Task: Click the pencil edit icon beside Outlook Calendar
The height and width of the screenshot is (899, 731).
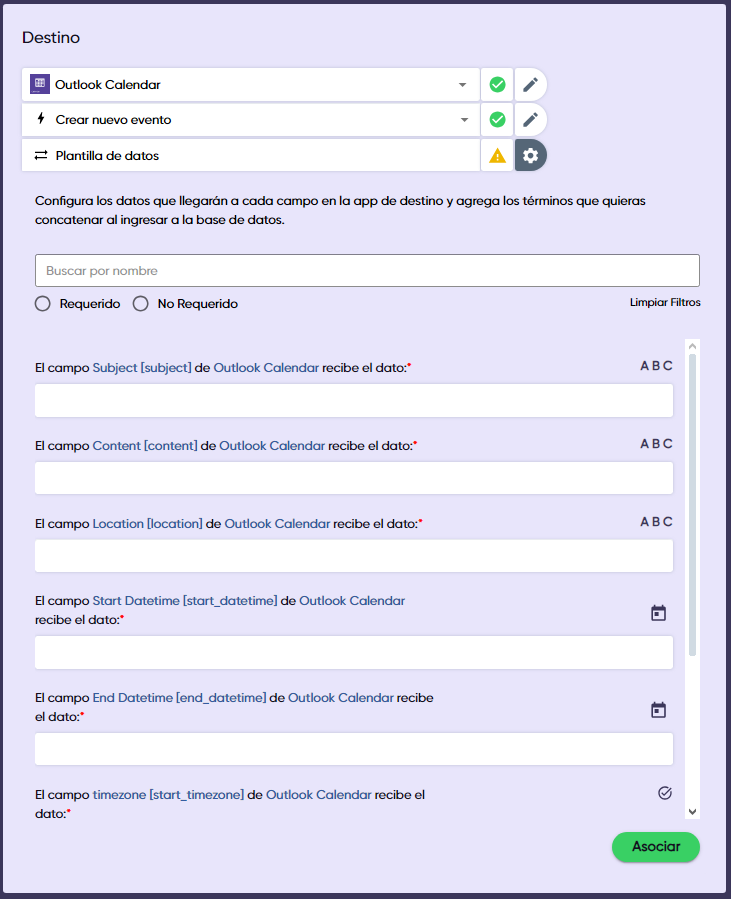Action: 531,85
